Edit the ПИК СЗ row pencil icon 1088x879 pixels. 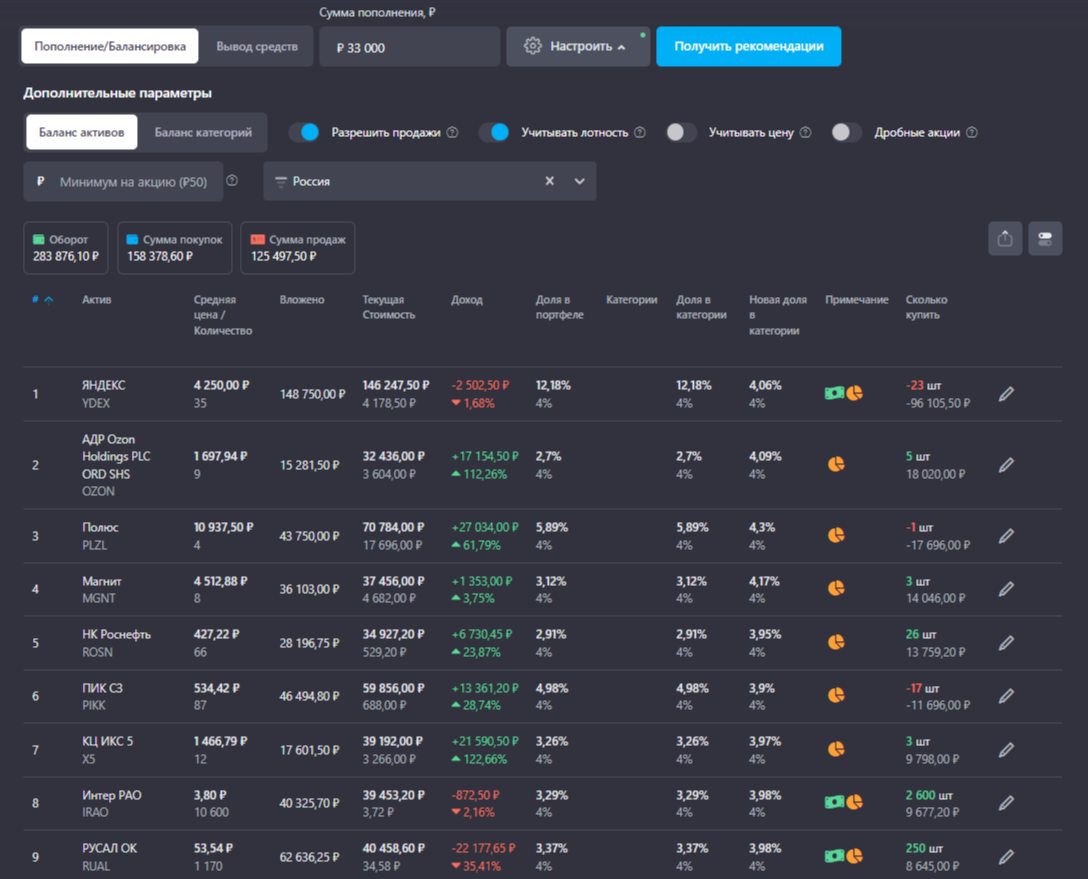(x=1006, y=696)
